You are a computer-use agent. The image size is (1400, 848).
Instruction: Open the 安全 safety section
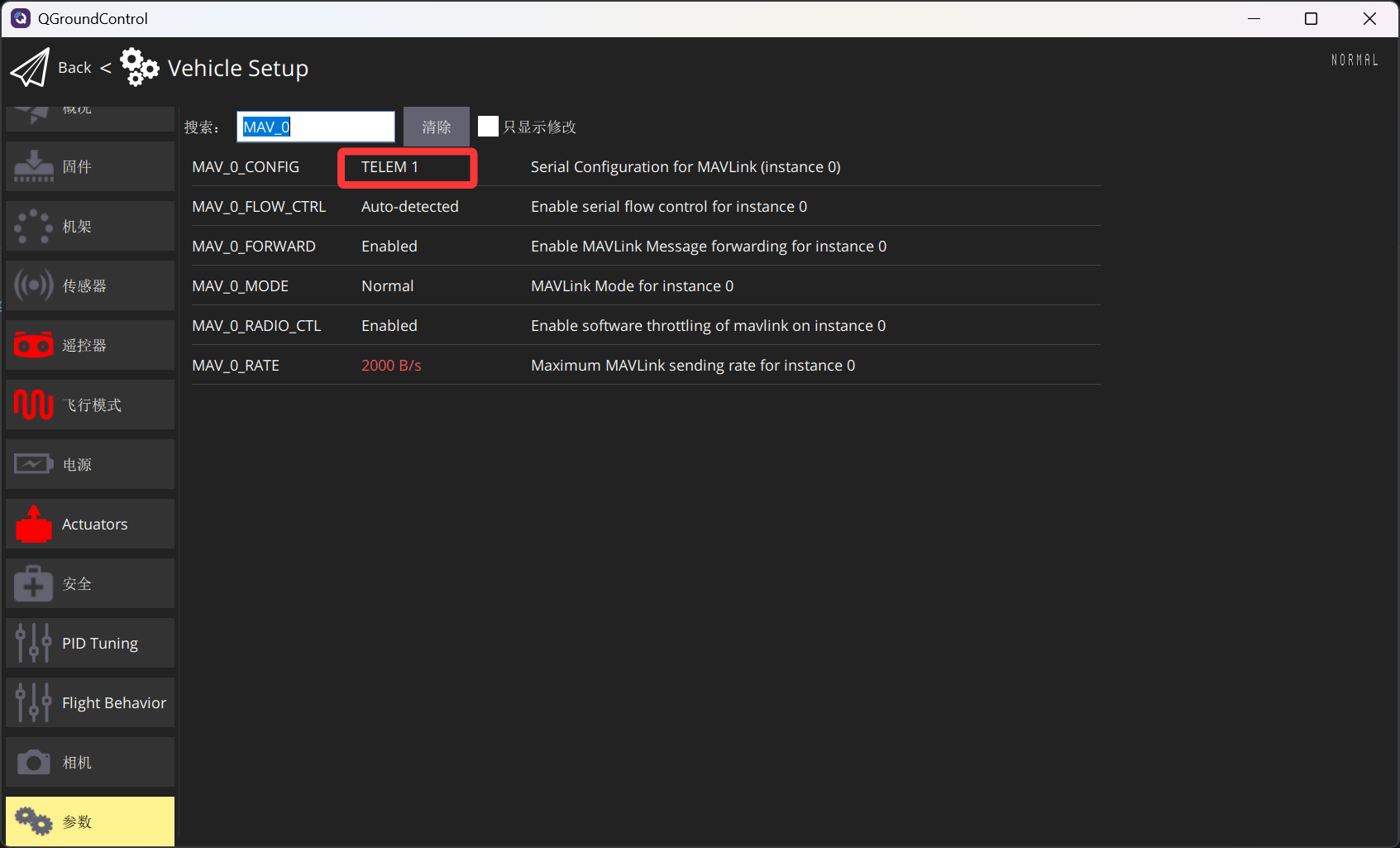[x=90, y=583]
